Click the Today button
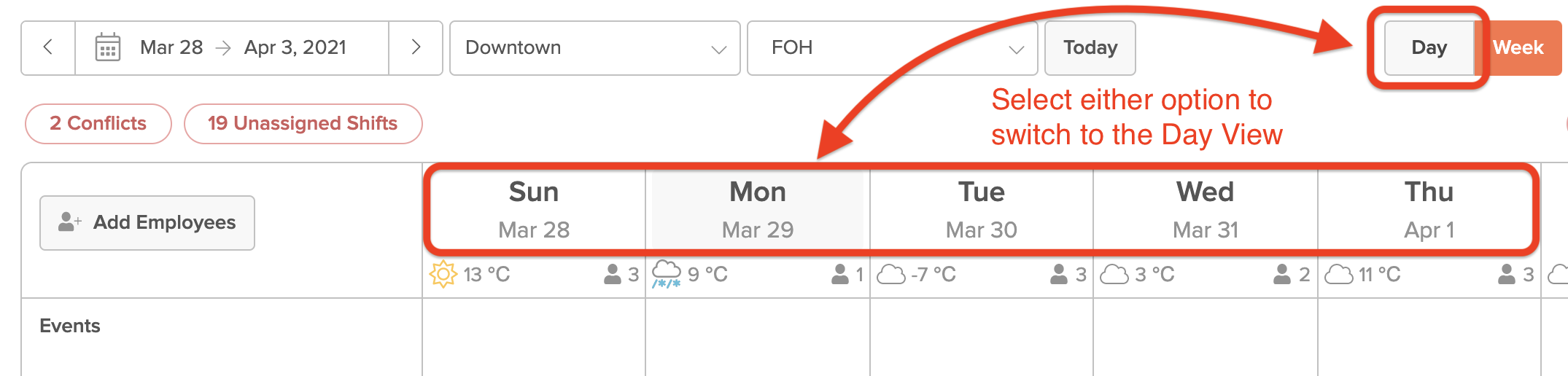Viewport: 1568px width, 376px height. 1090,48
